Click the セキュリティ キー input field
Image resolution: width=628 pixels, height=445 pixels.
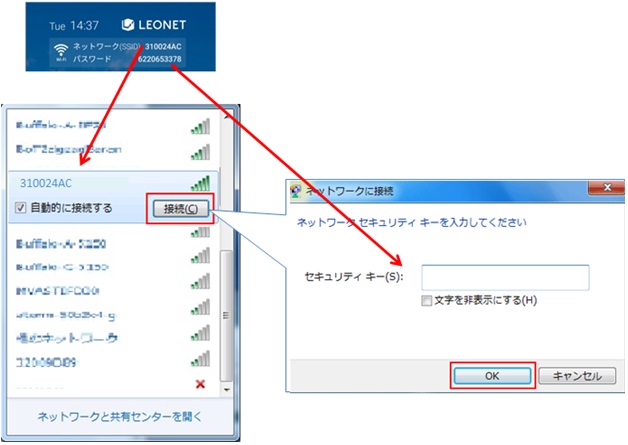pos(504,277)
